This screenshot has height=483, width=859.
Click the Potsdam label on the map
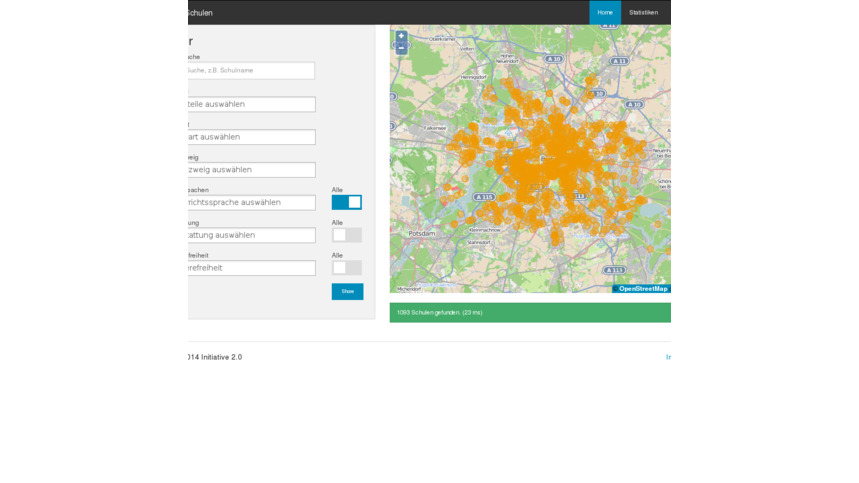point(422,233)
